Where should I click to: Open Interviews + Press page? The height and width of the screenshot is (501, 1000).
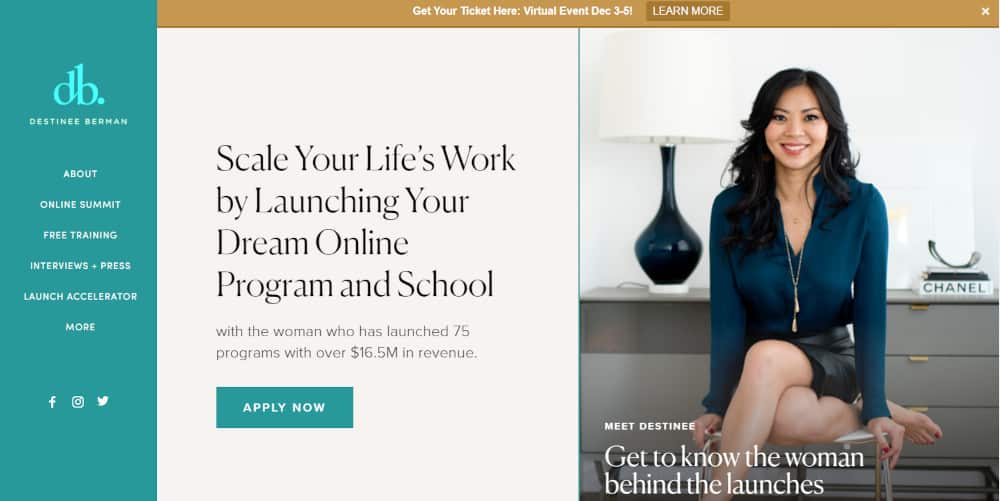tap(80, 266)
